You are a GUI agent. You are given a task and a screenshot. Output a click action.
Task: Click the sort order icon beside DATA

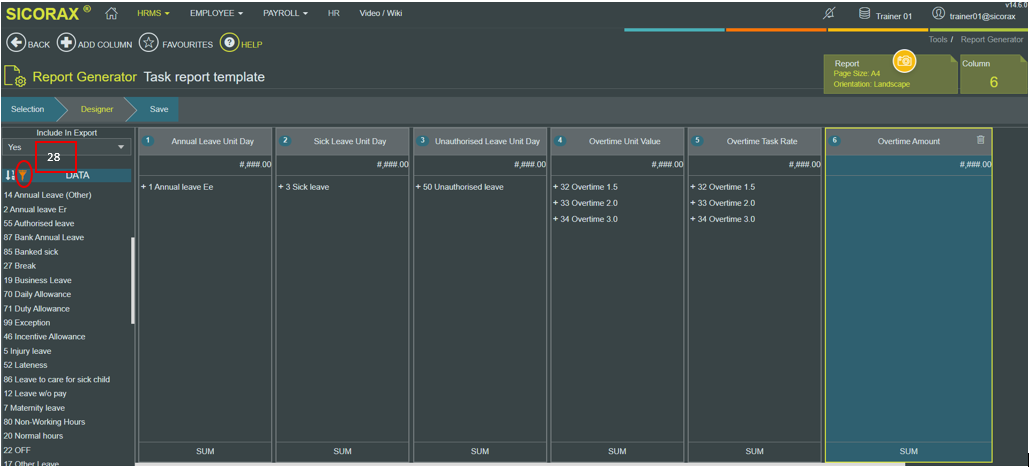pos(10,175)
